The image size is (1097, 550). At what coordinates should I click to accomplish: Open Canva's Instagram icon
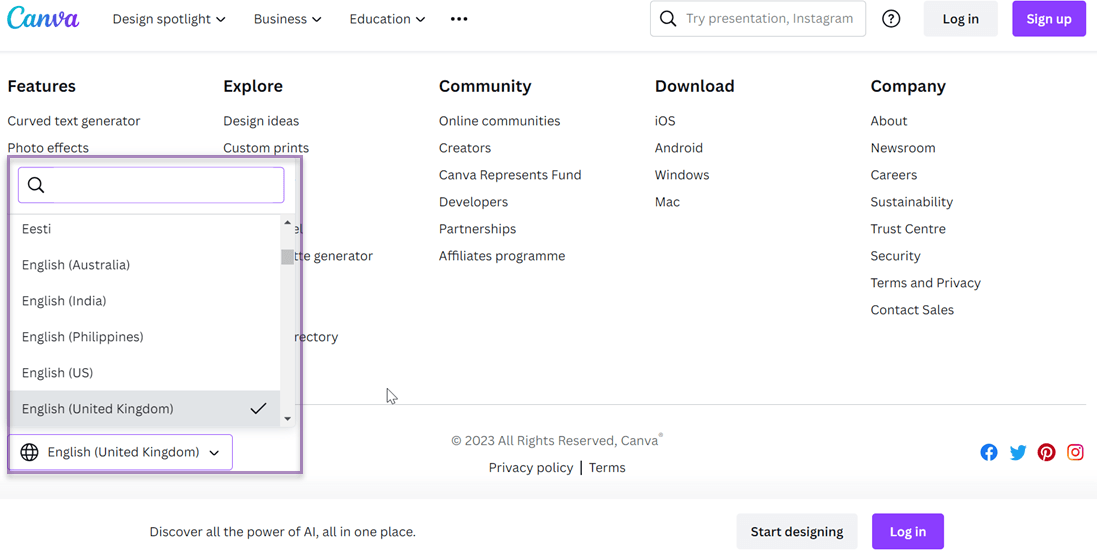tap(1075, 452)
